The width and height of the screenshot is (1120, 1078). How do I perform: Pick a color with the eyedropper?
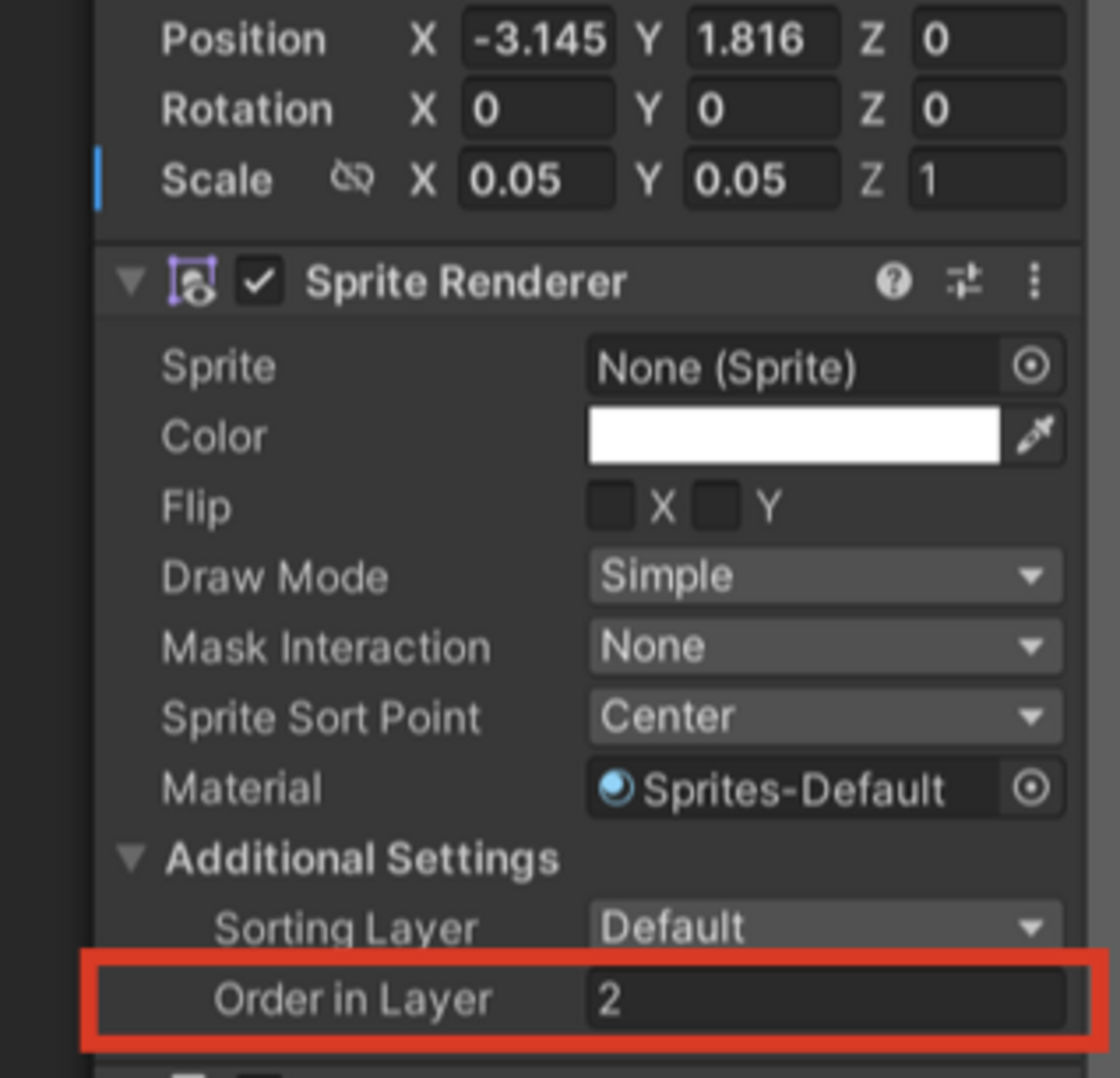(1035, 435)
